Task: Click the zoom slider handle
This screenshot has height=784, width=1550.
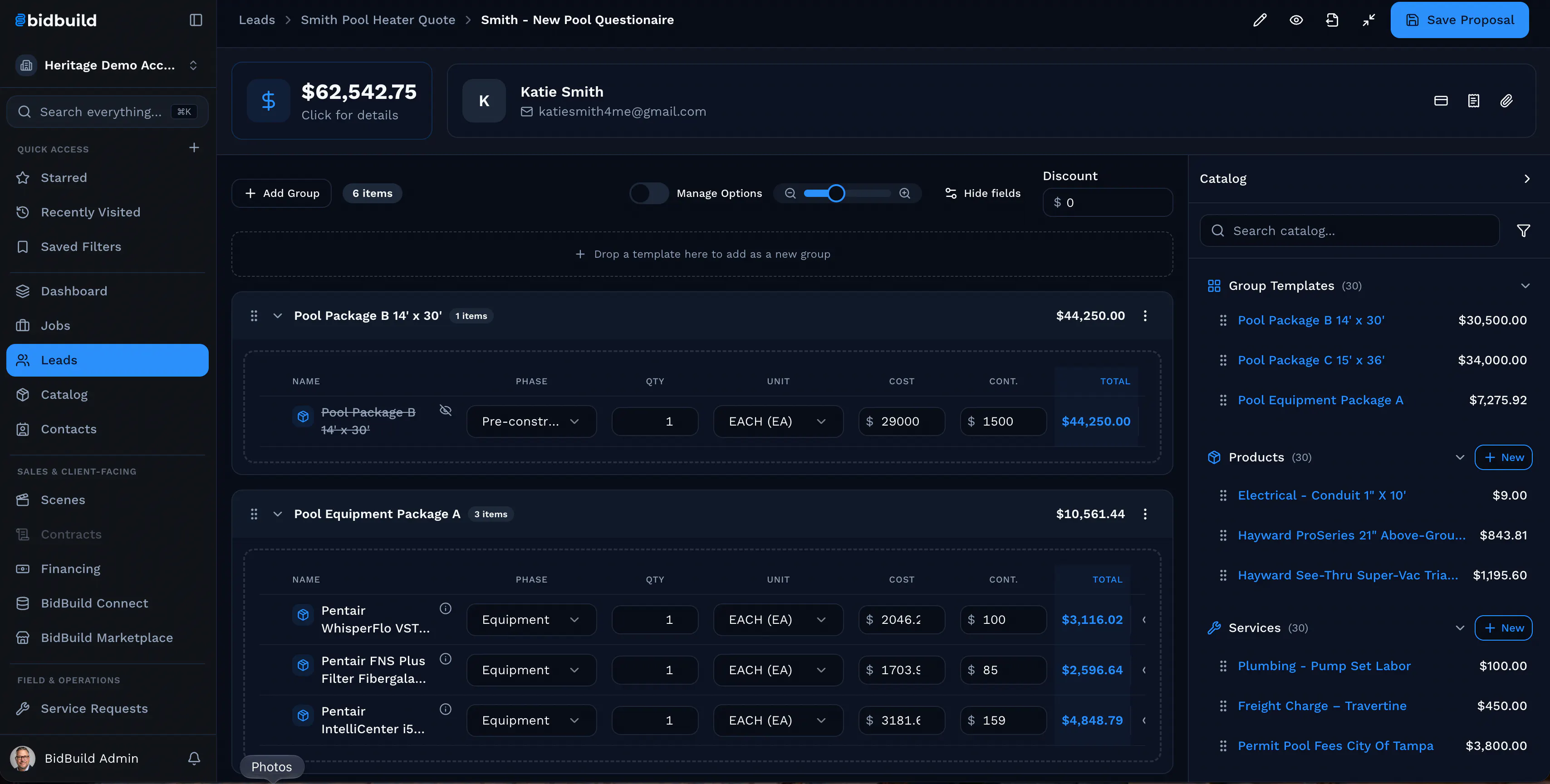Action: coord(836,193)
